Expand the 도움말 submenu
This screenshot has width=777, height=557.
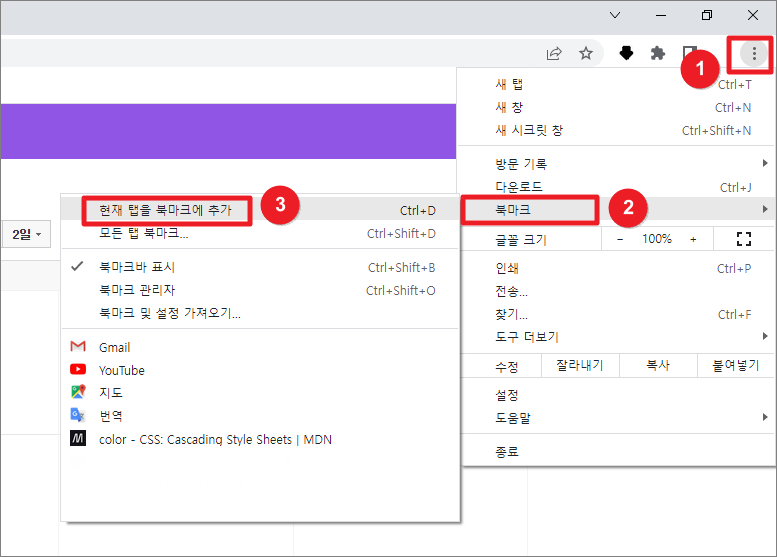pyautogui.click(x=617, y=418)
